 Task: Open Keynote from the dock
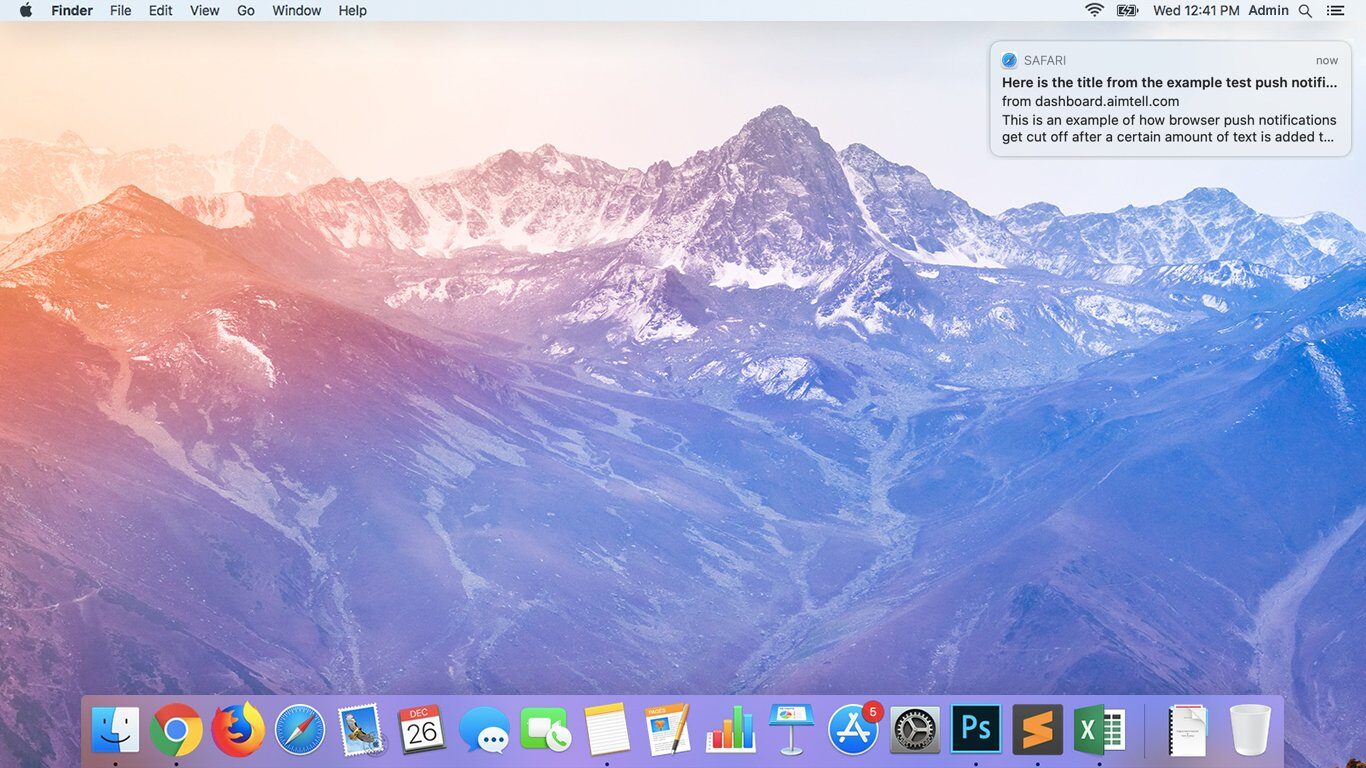(x=792, y=728)
